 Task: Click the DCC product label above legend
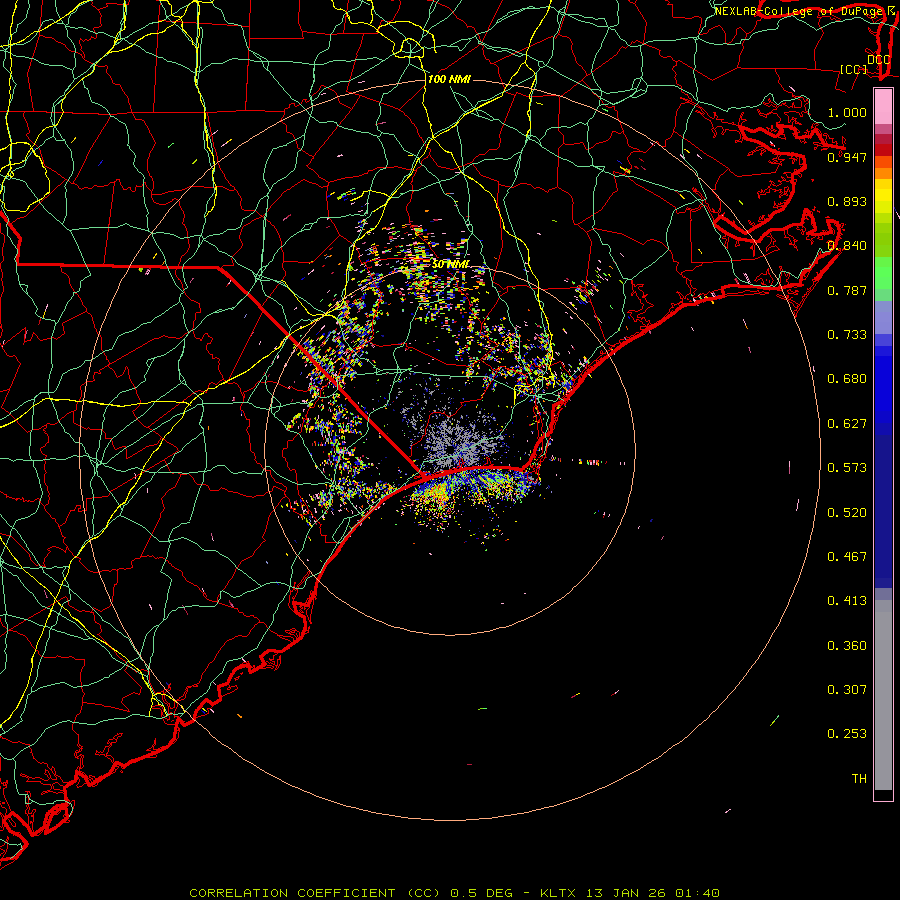point(878,59)
